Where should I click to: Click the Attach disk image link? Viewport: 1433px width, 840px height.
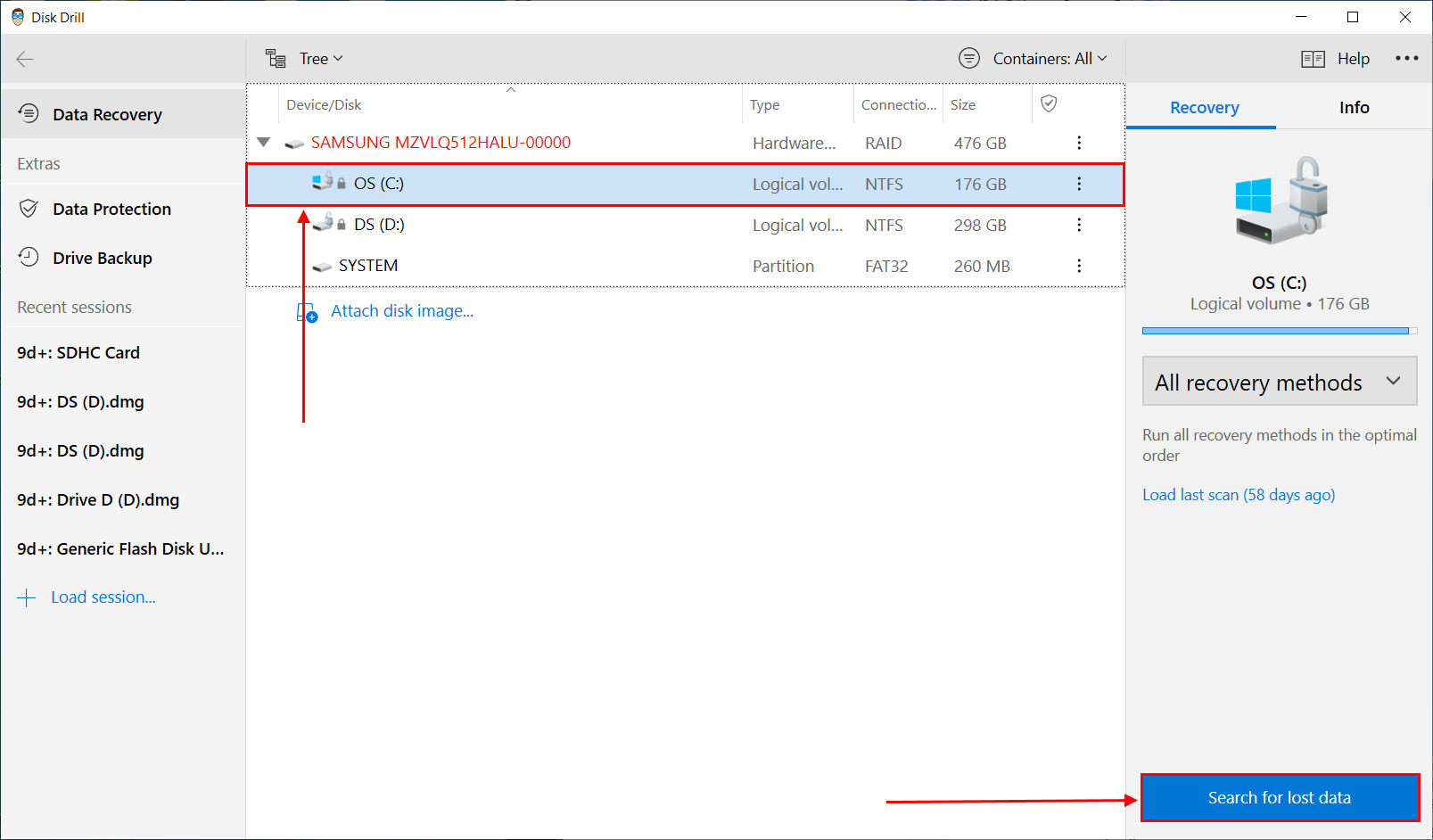tap(402, 311)
